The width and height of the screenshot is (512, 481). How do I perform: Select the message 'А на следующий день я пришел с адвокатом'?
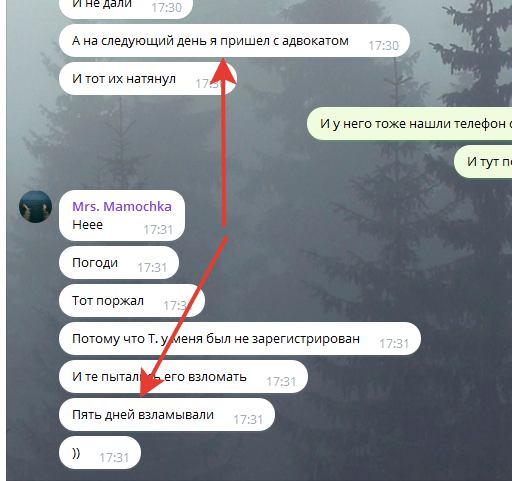click(234, 41)
